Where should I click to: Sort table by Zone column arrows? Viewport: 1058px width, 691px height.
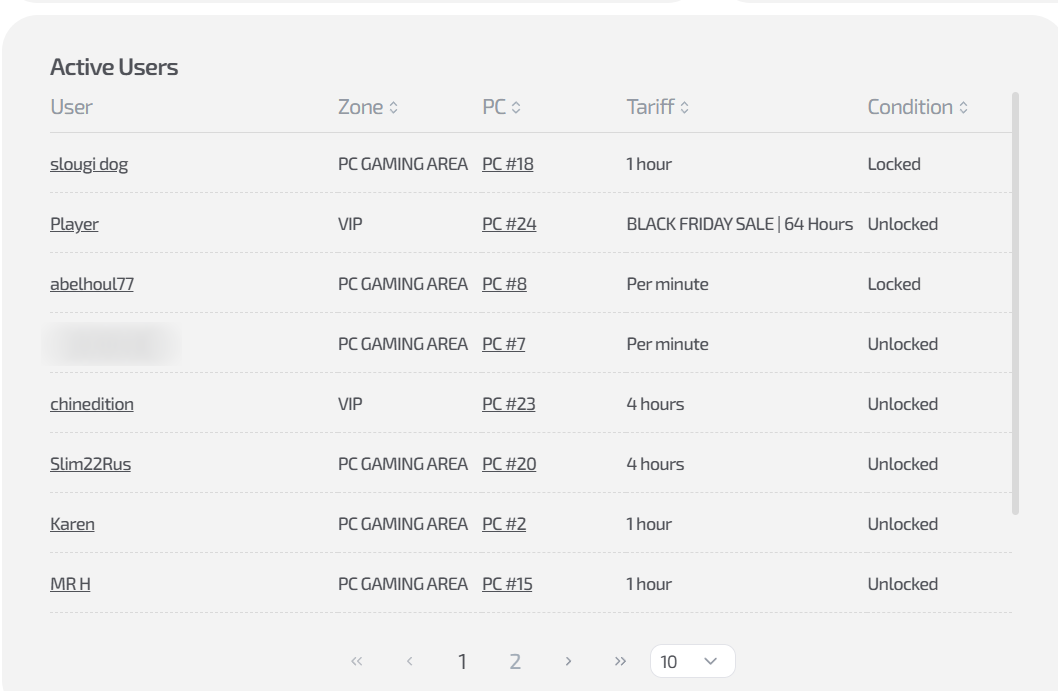pos(393,108)
